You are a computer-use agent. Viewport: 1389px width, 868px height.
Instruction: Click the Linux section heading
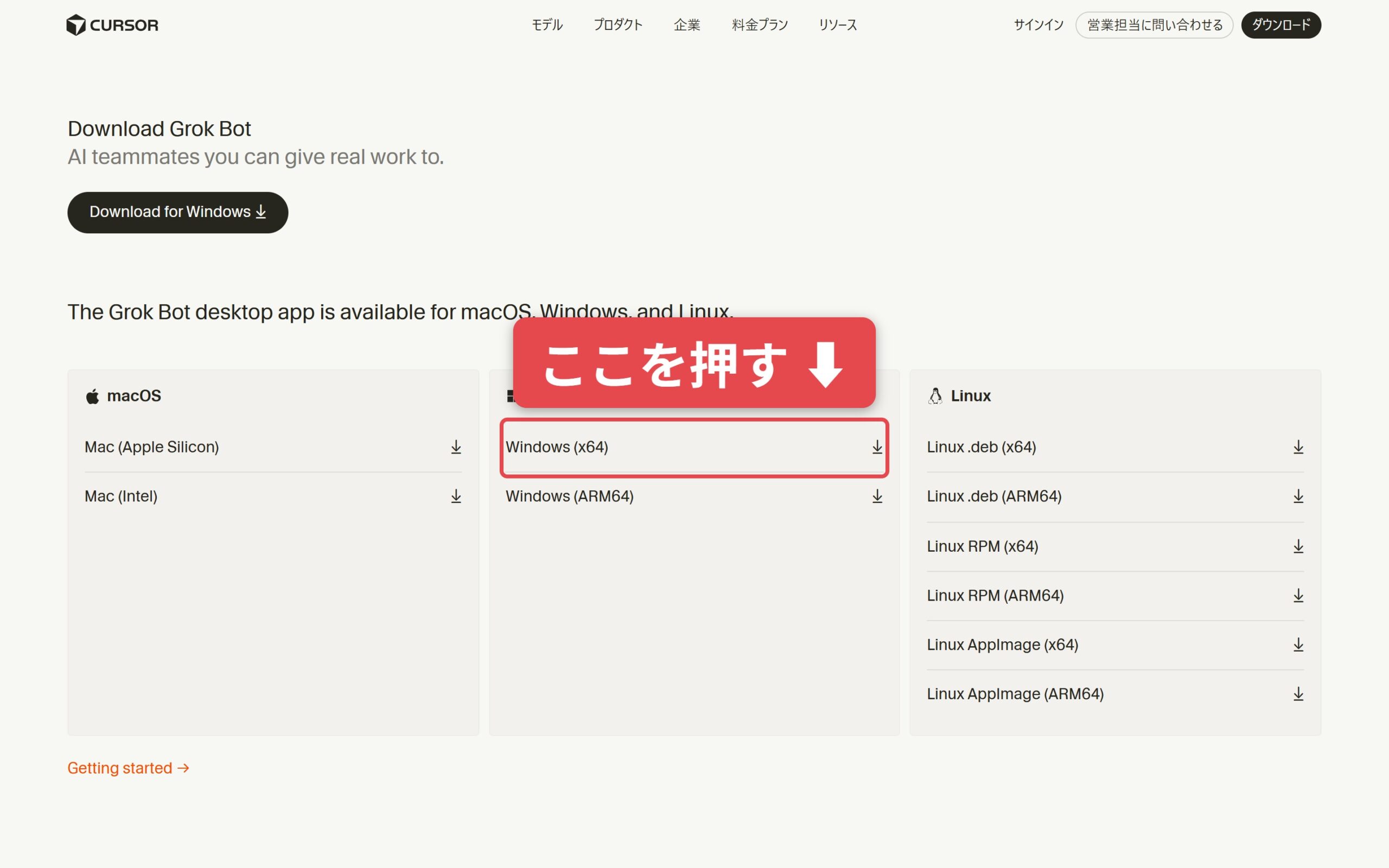pos(971,396)
